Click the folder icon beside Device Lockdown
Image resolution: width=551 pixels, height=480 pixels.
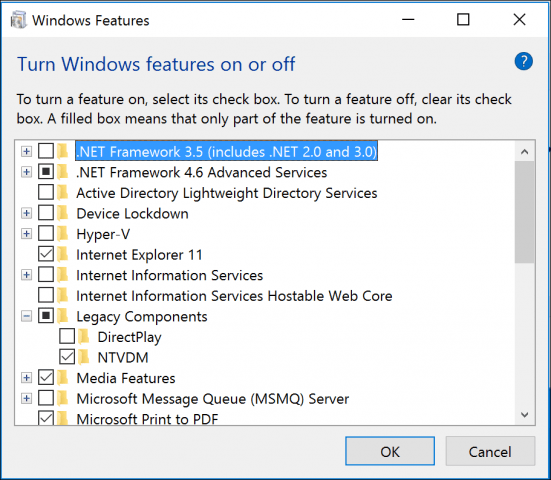click(63, 213)
